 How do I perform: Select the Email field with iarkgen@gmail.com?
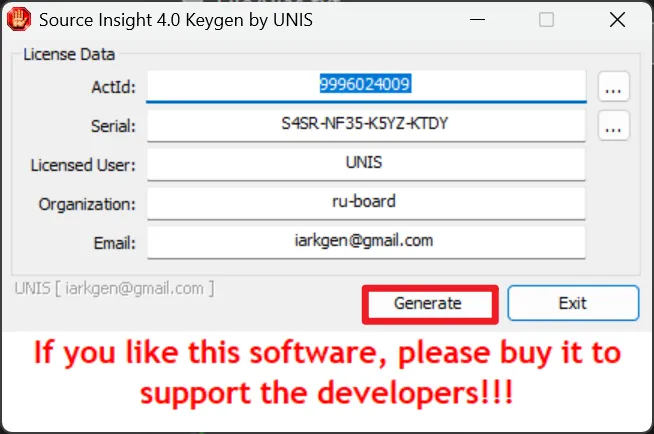pos(366,242)
